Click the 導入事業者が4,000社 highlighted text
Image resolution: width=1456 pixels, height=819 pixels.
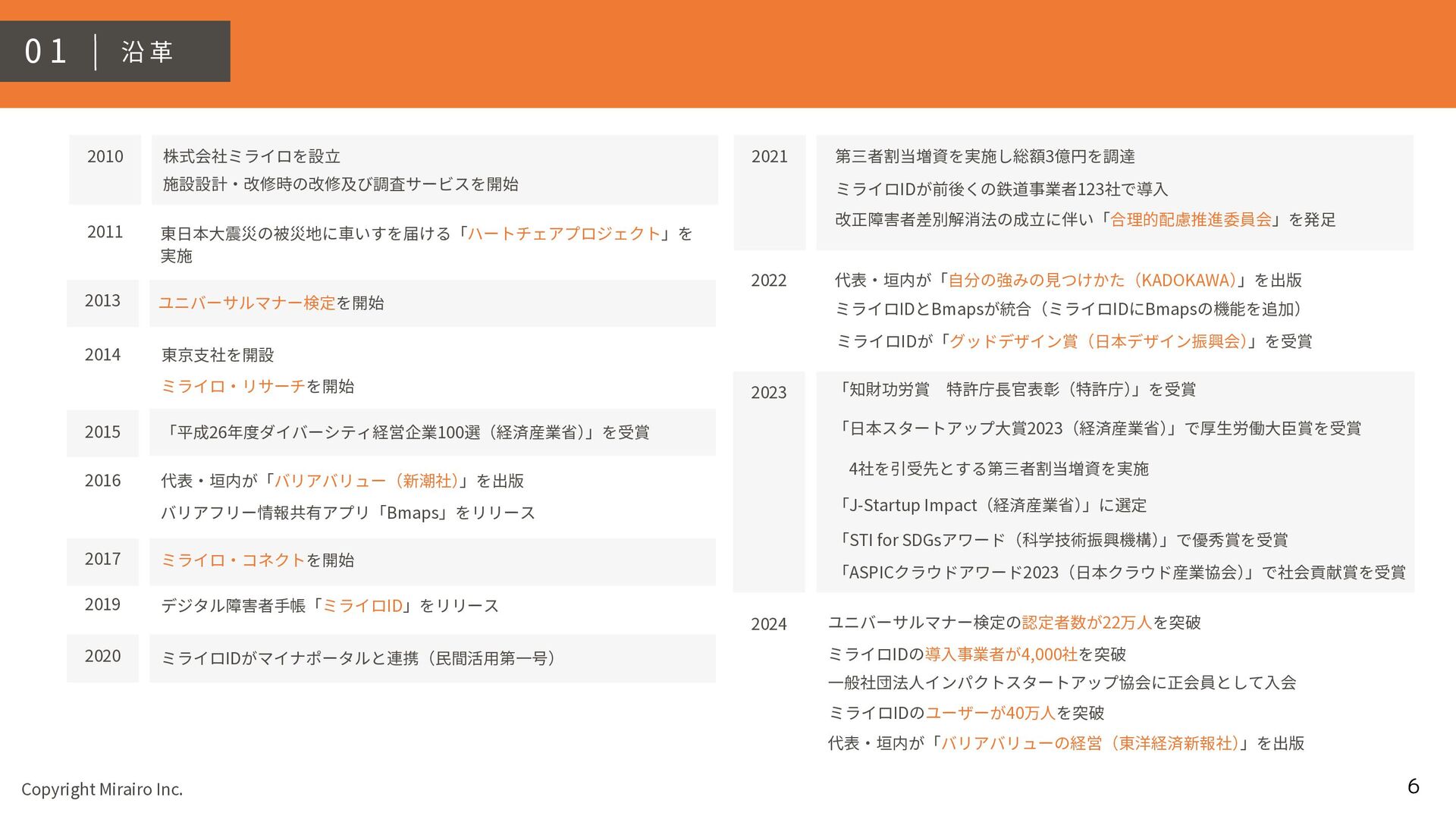pos(1001,654)
